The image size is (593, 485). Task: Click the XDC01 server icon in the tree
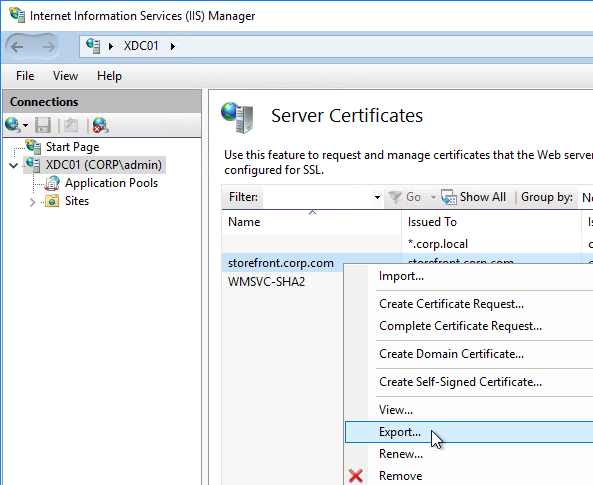pyautogui.click(x=33, y=165)
